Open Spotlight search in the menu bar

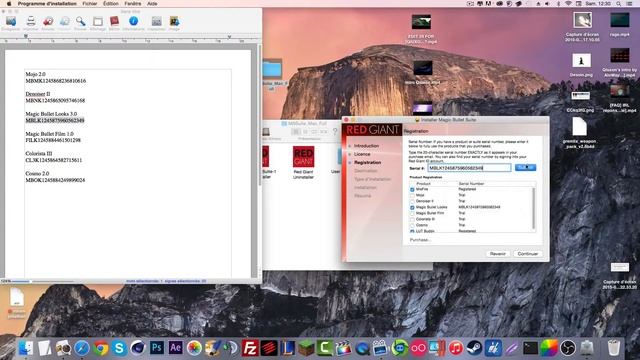[619, 4]
